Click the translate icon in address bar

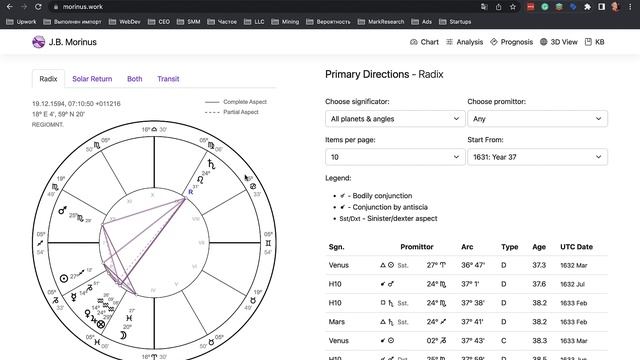tap(484, 7)
